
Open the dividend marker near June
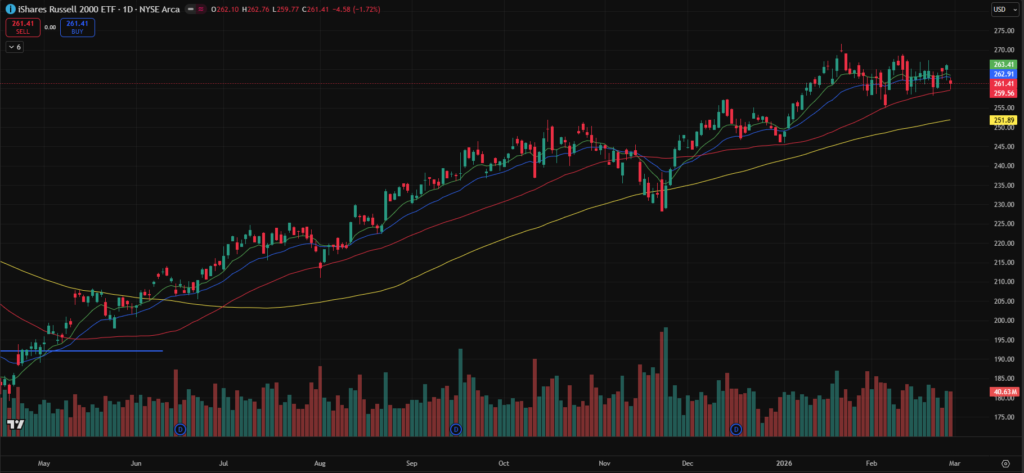(180, 429)
